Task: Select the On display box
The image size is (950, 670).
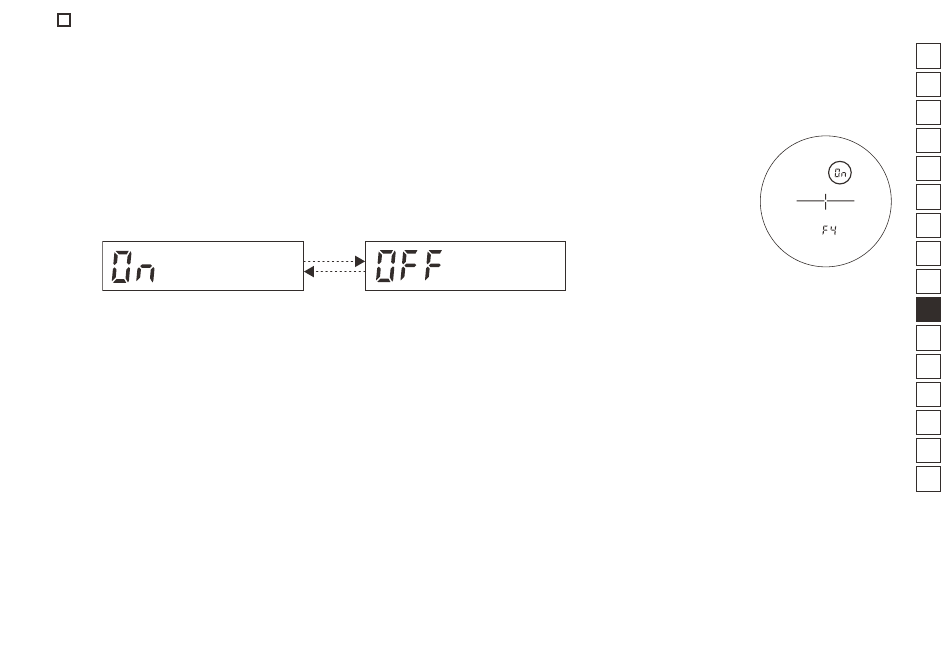Action: [x=203, y=266]
